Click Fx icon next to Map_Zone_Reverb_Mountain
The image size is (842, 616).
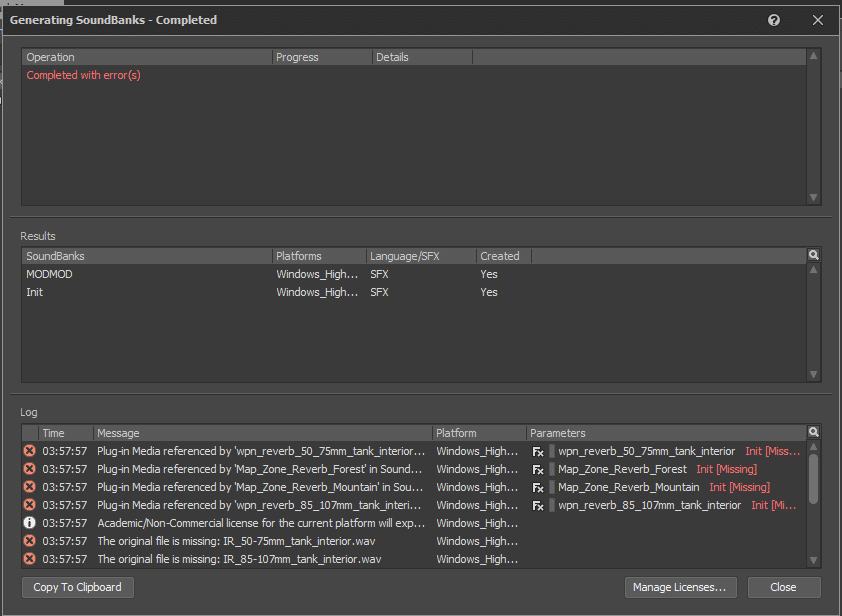pos(538,488)
